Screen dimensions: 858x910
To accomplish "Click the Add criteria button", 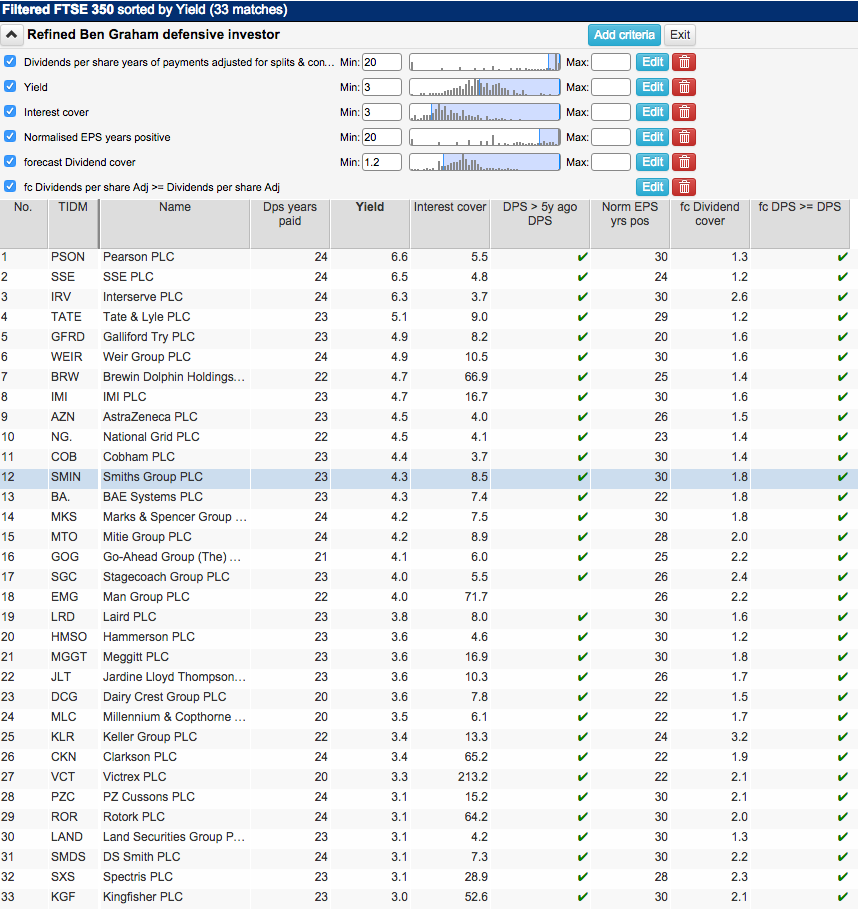I will (x=624, y=35).
